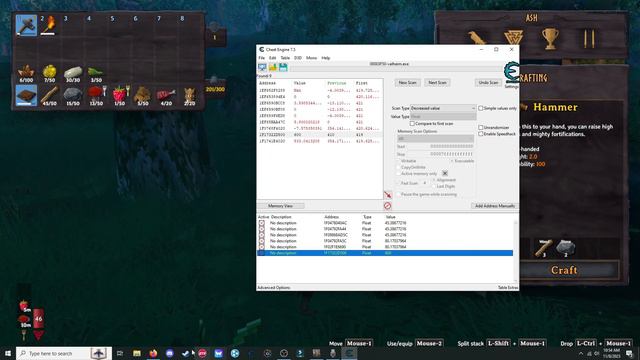Click Add Address Manually
The height and width of the screenshot is (360, 640).
495,206
